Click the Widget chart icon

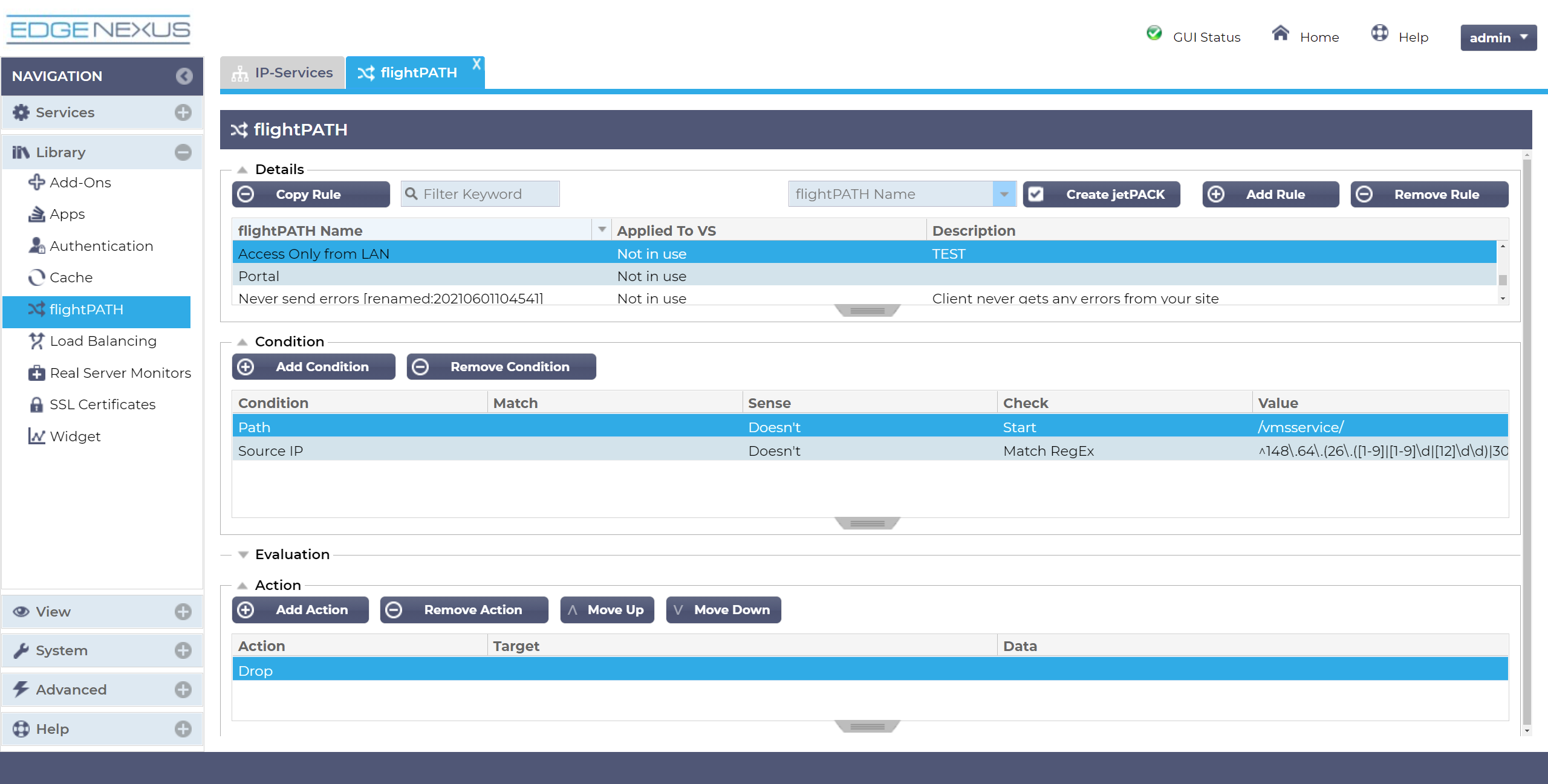[36, 436]
